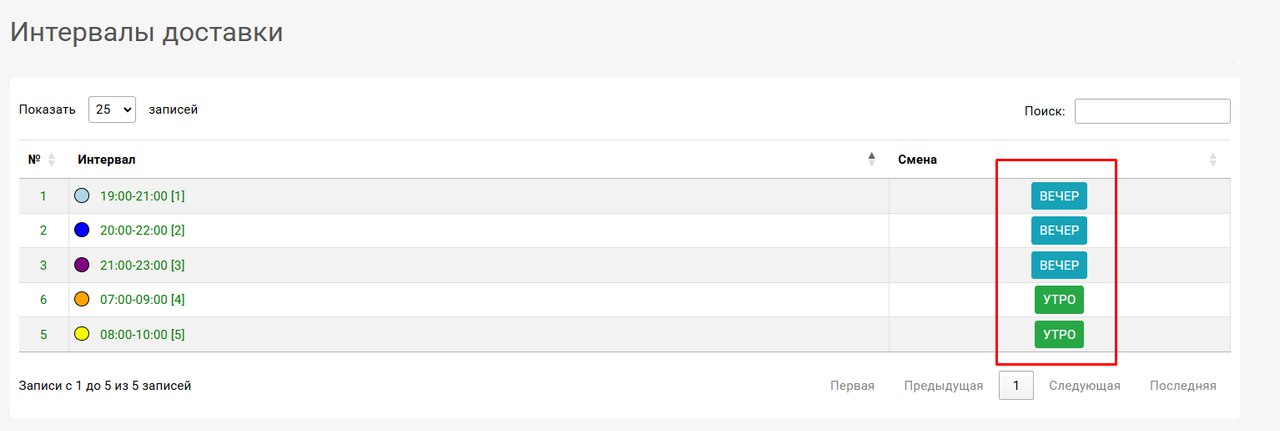Open interval 19:00-21:00 [1] link

(x=142, y=196)
